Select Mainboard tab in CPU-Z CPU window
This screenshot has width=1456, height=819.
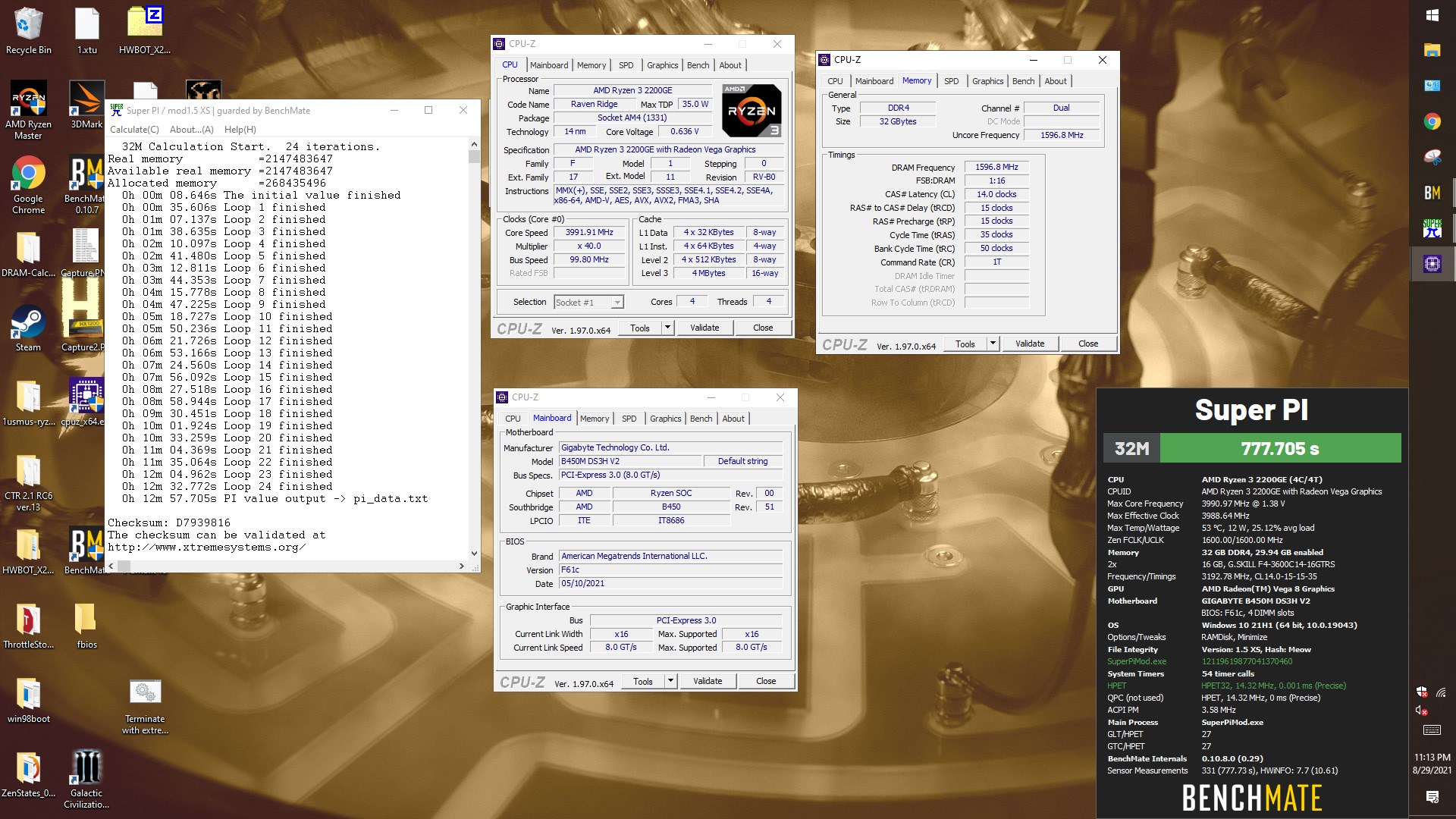[x=549, y=65]
